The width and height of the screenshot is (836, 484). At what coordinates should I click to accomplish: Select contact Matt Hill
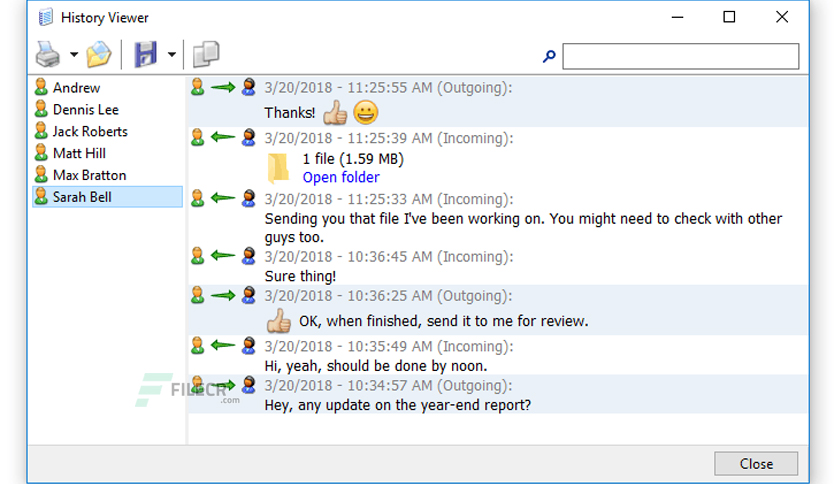[79, 153]
